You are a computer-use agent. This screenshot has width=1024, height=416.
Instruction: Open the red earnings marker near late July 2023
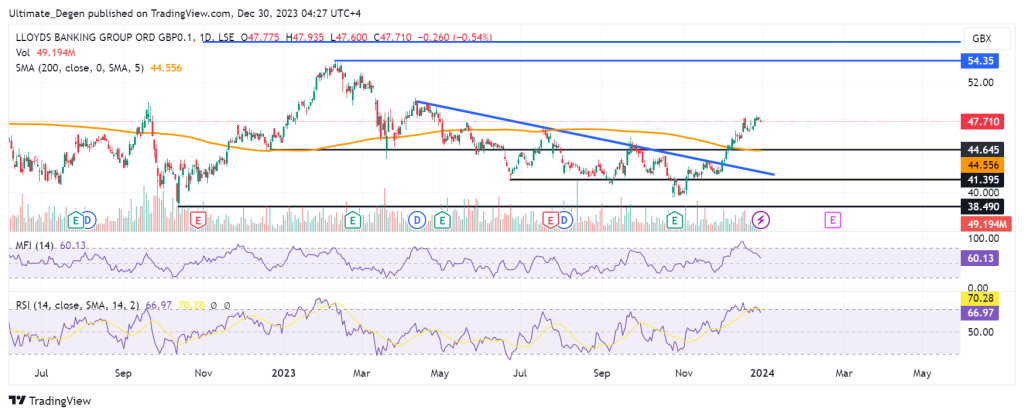[552, 220]
